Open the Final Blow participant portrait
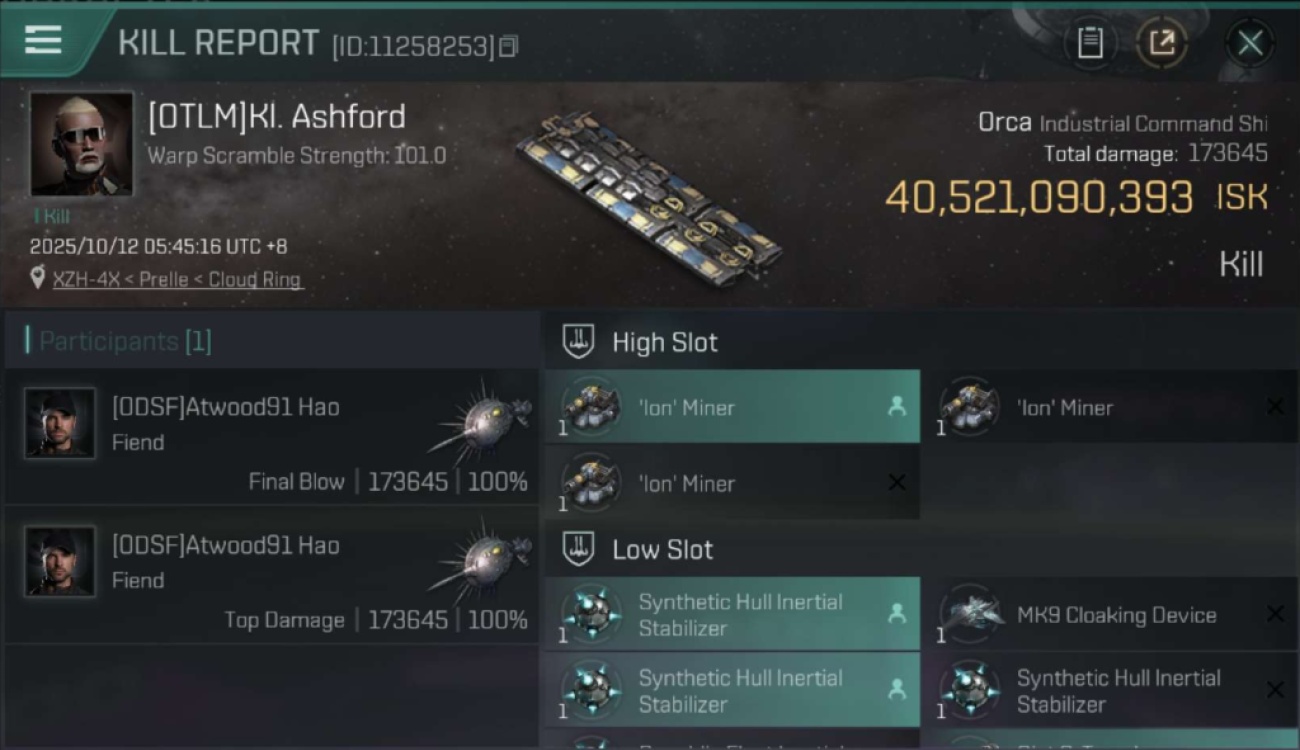This screenshot has width=1300, height=750. 60,423
